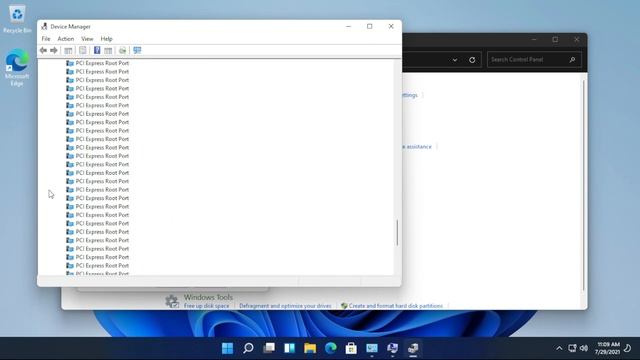Select the Microsoft Edge desktop shortcut
The width and height of the screenshot is (640, 360).
click(17, 68)
